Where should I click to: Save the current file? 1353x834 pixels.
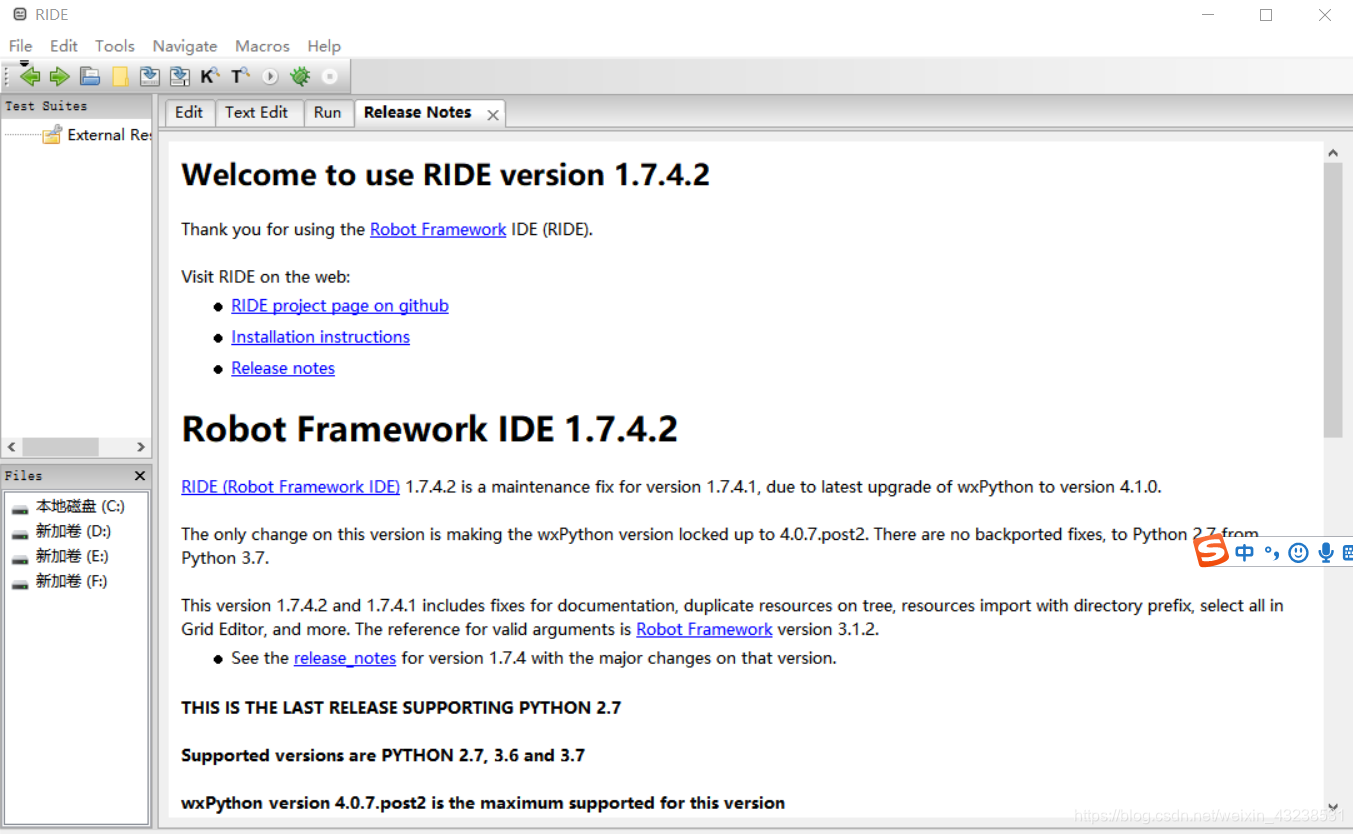click(150, 76)
